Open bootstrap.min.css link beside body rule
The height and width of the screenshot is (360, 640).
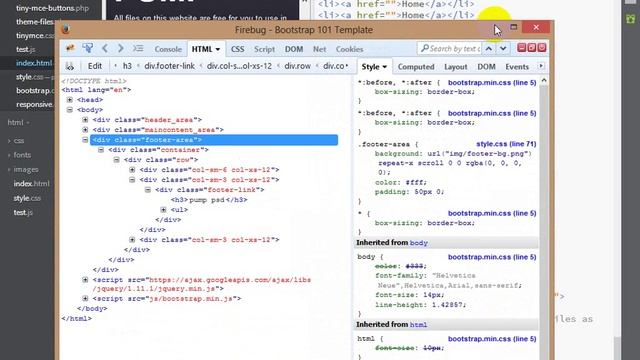492,257
